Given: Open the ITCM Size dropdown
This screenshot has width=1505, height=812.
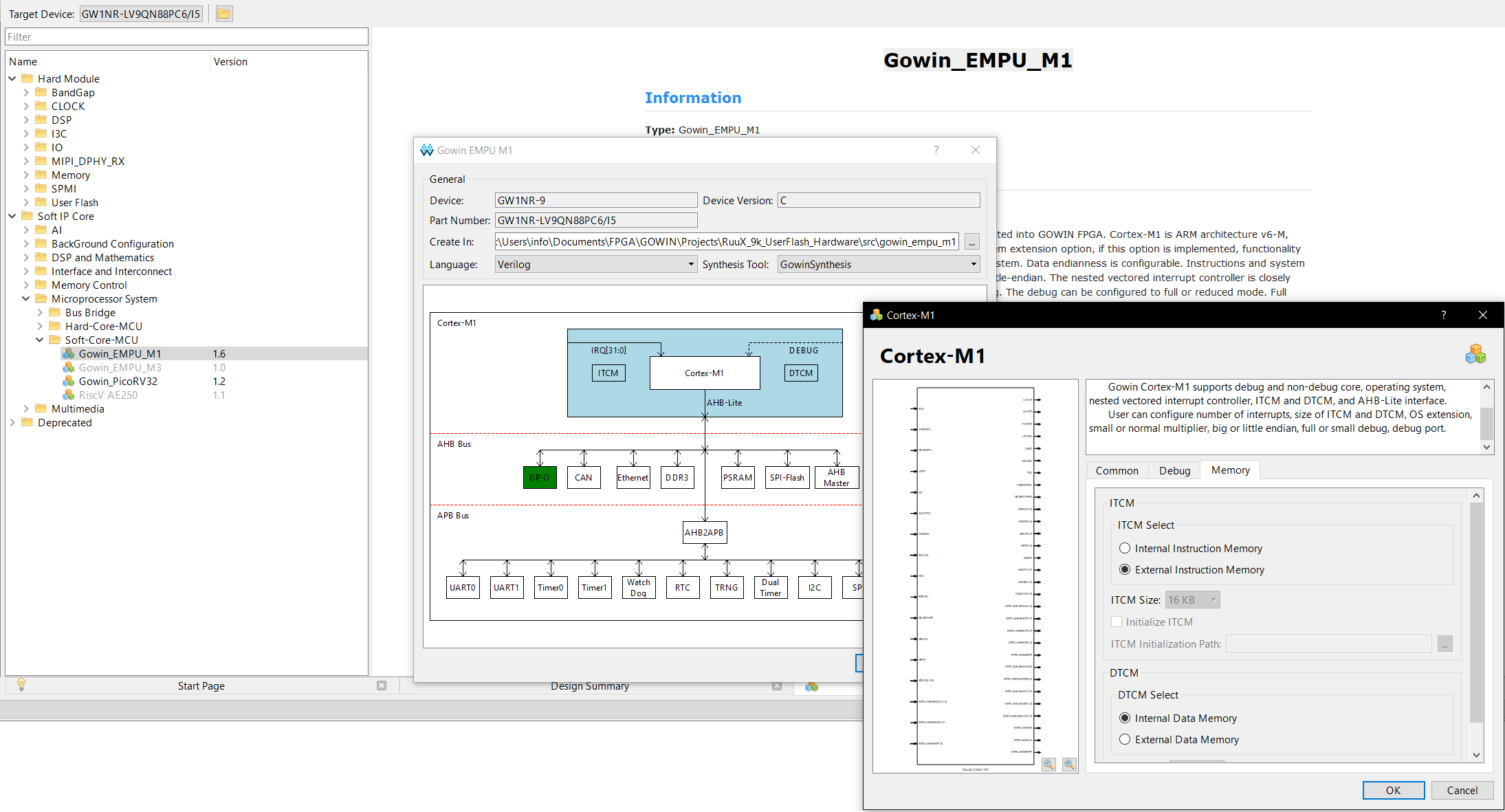Looking at the screenshot, I should pyautogui.click(x=1193, y=600).
